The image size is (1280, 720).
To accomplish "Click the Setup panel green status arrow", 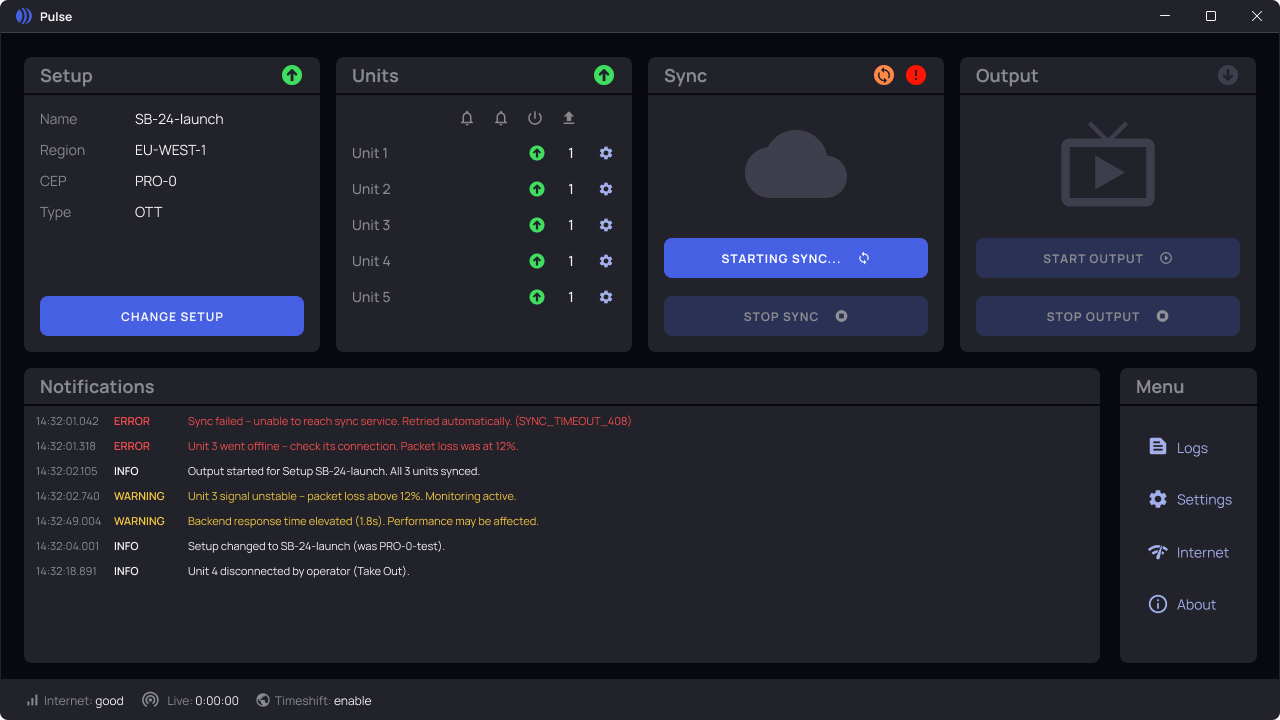I will tap(292, 75).
